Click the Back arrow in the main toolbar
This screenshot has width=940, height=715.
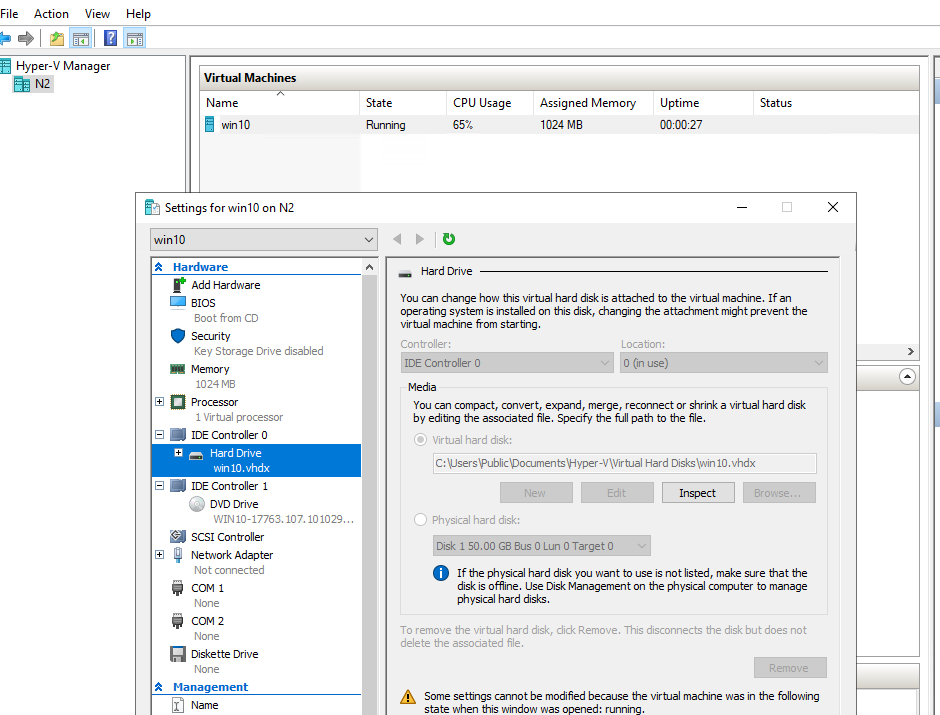(5, 39)
